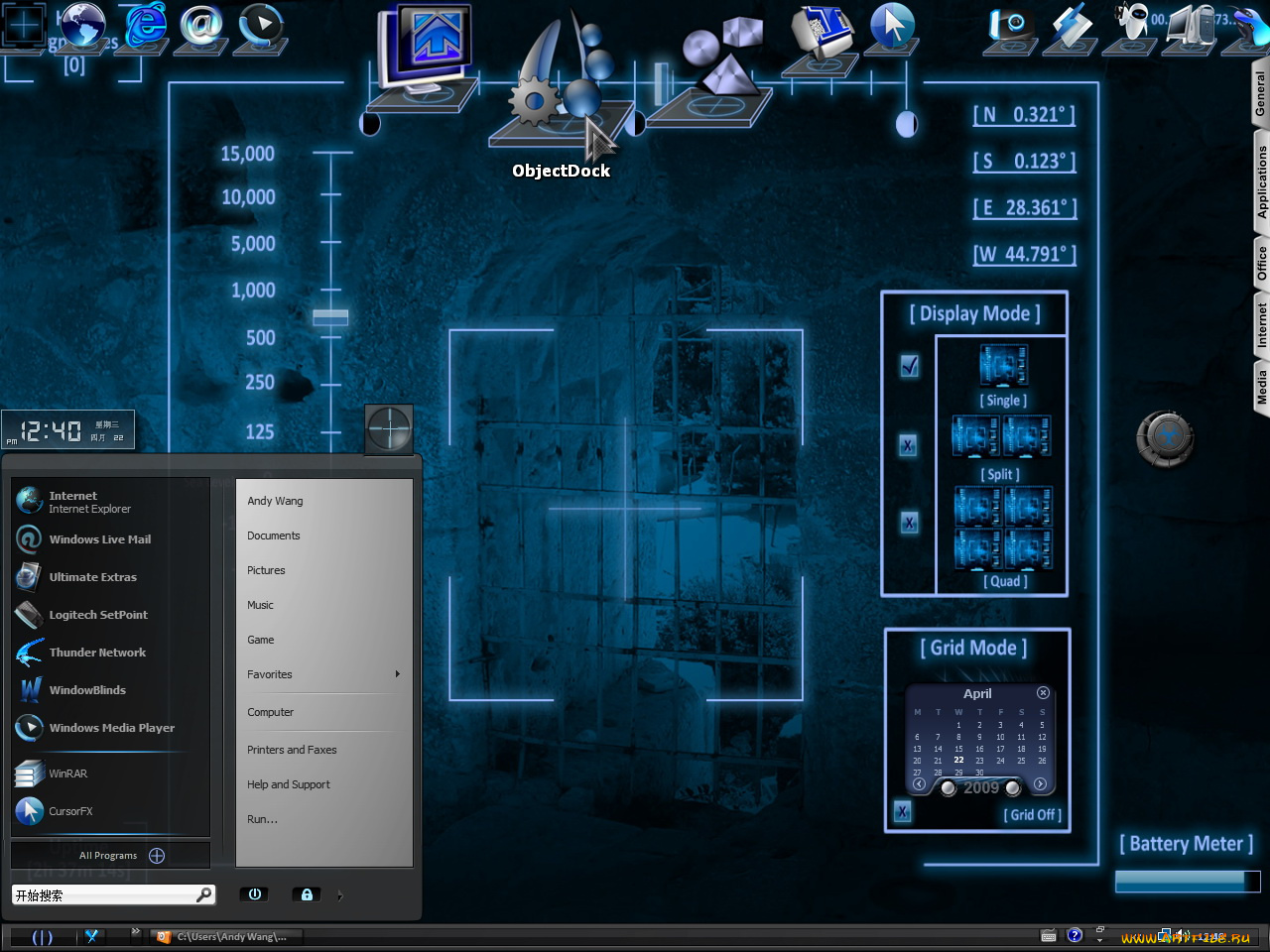Enable the Split display mode checkbox
The height and width of the screenshot is (952, 1270).
908,445
